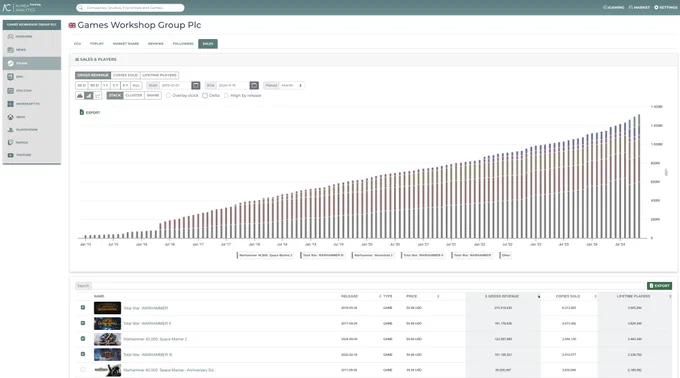Image resolution: width=680 pixels, height=378 pixels.
Task: Open the Toplist tab
Action: click(97, 44)
